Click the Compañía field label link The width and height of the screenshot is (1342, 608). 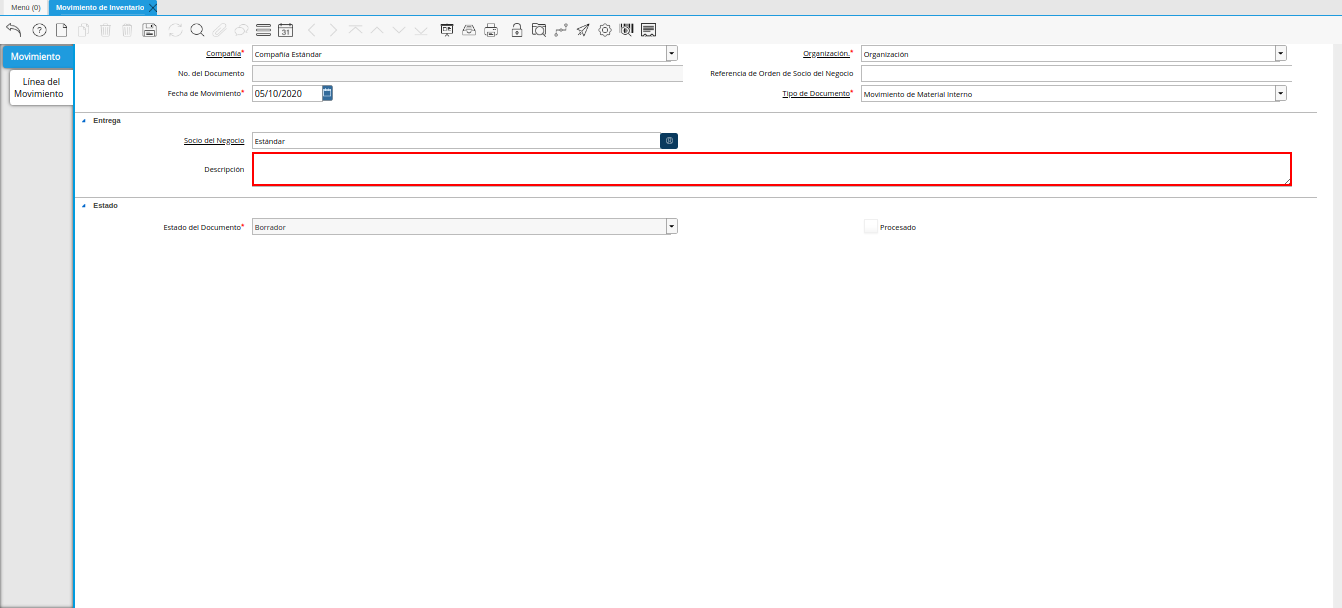pyautogui.click(x=223, y=53)
